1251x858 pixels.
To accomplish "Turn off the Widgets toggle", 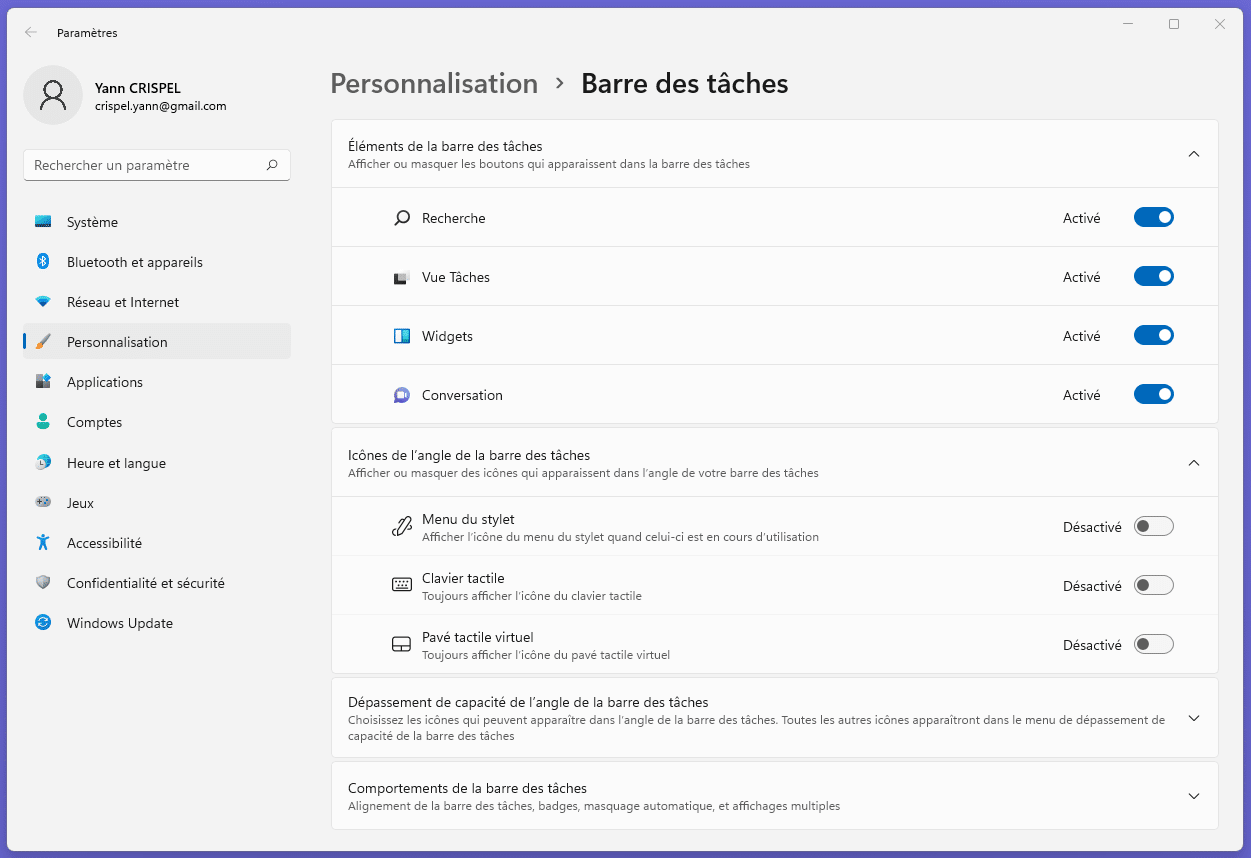I will pyautogui.click(x=1153, y=336).
